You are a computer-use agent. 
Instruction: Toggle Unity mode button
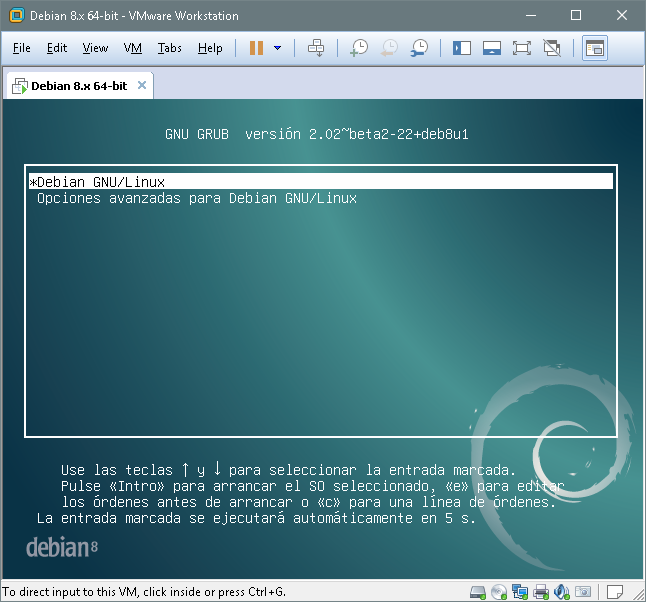click(x=551, y=48)
